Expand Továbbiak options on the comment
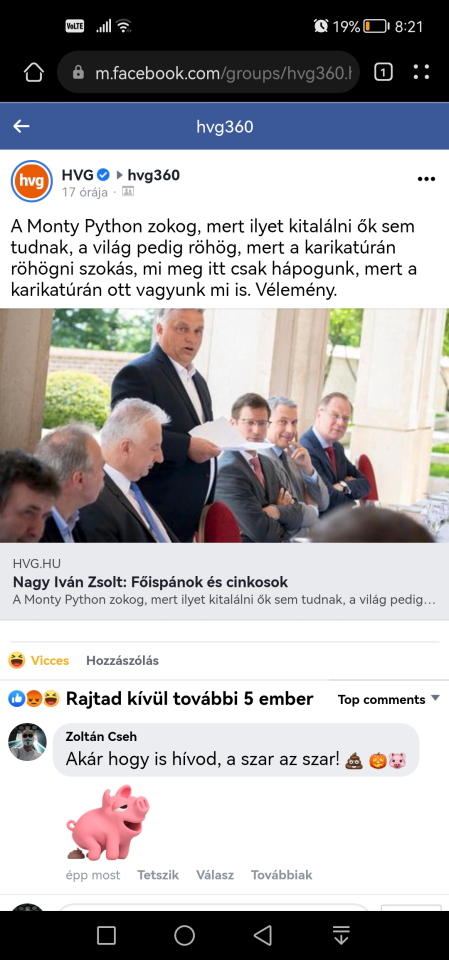Image resolution: width=449 pixels, height=960 pixels. (x=281, y=875)
